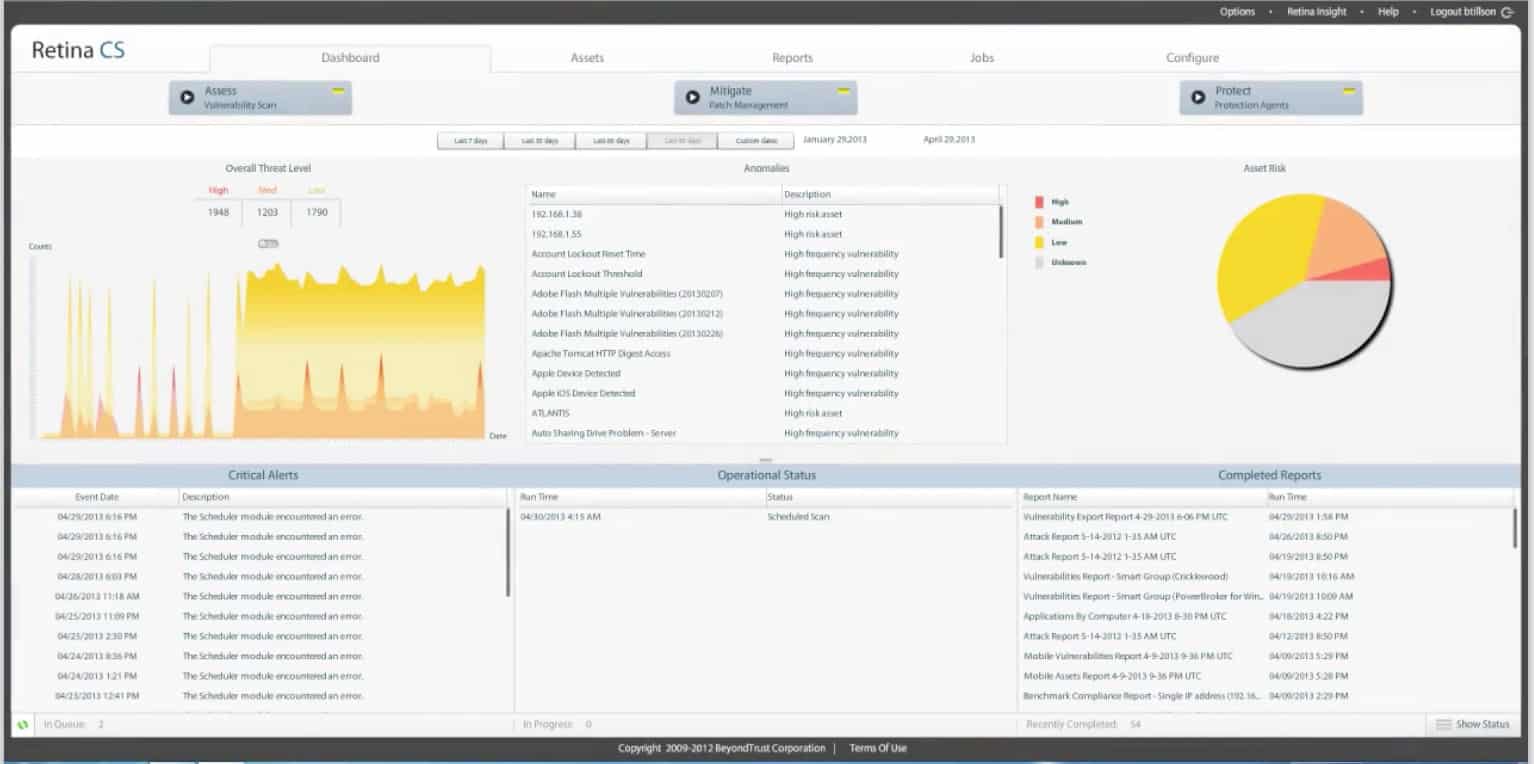Sort Completed Reports by the Report Name header
This screenshot has height=764, width=1534.
[1142, 497]
